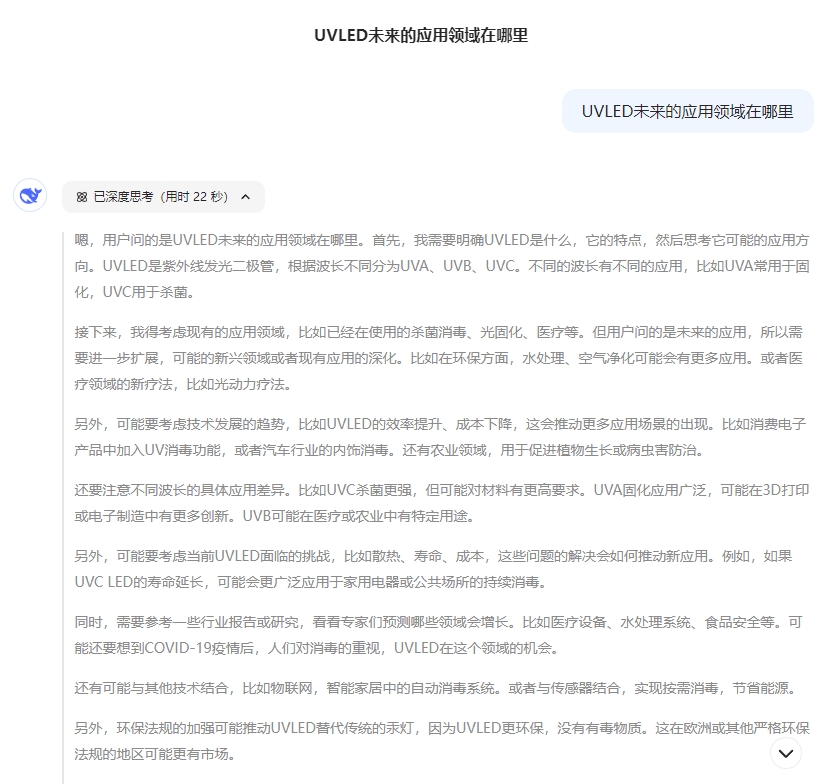Click the paragraph starting '嗯，用户问的是UVLED'
816x784 pixels.
click(x=442, y=266)
